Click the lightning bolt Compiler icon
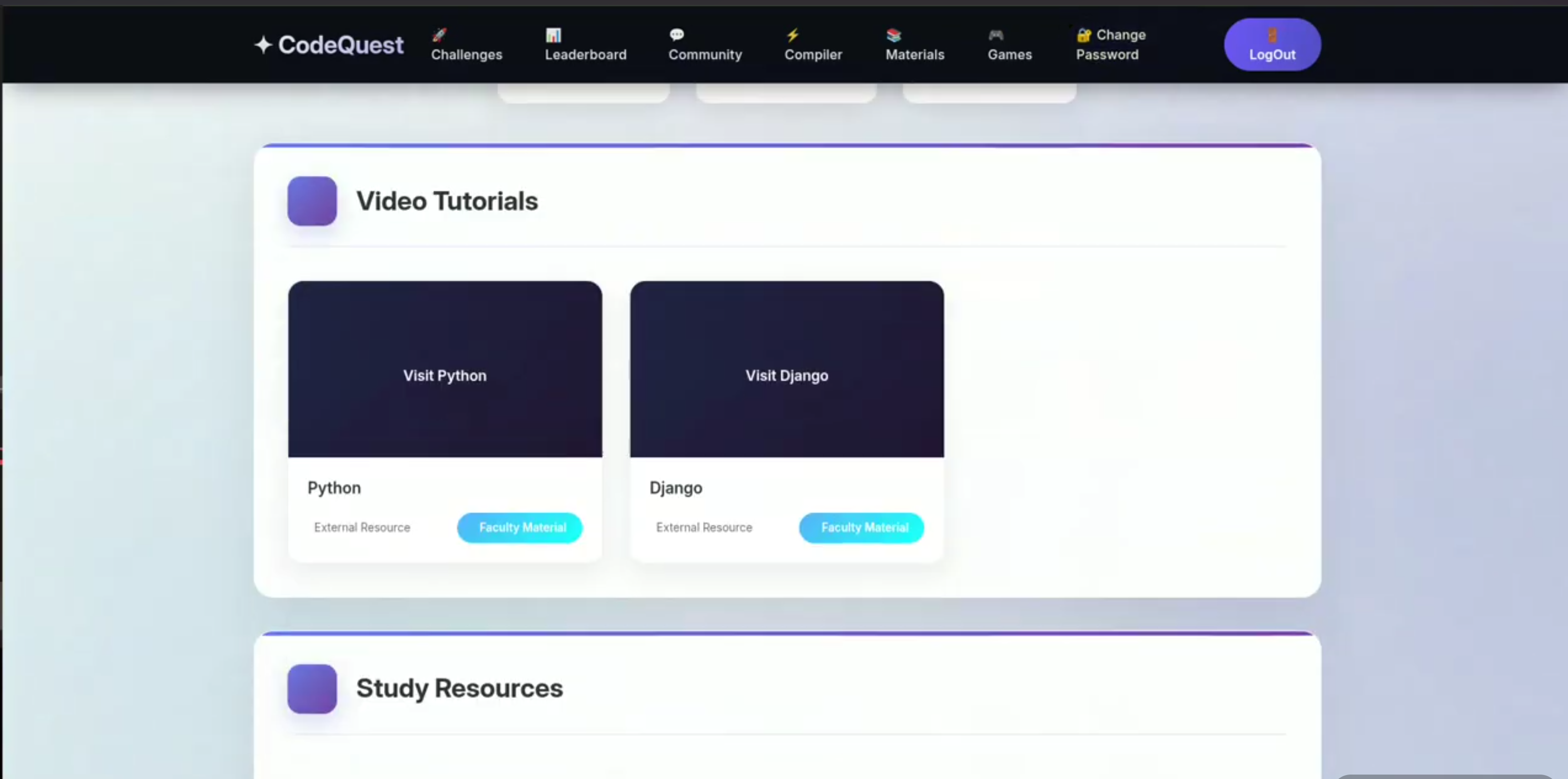The height and width of the screenshot is (779, 1568). click(x=792, y=34)
